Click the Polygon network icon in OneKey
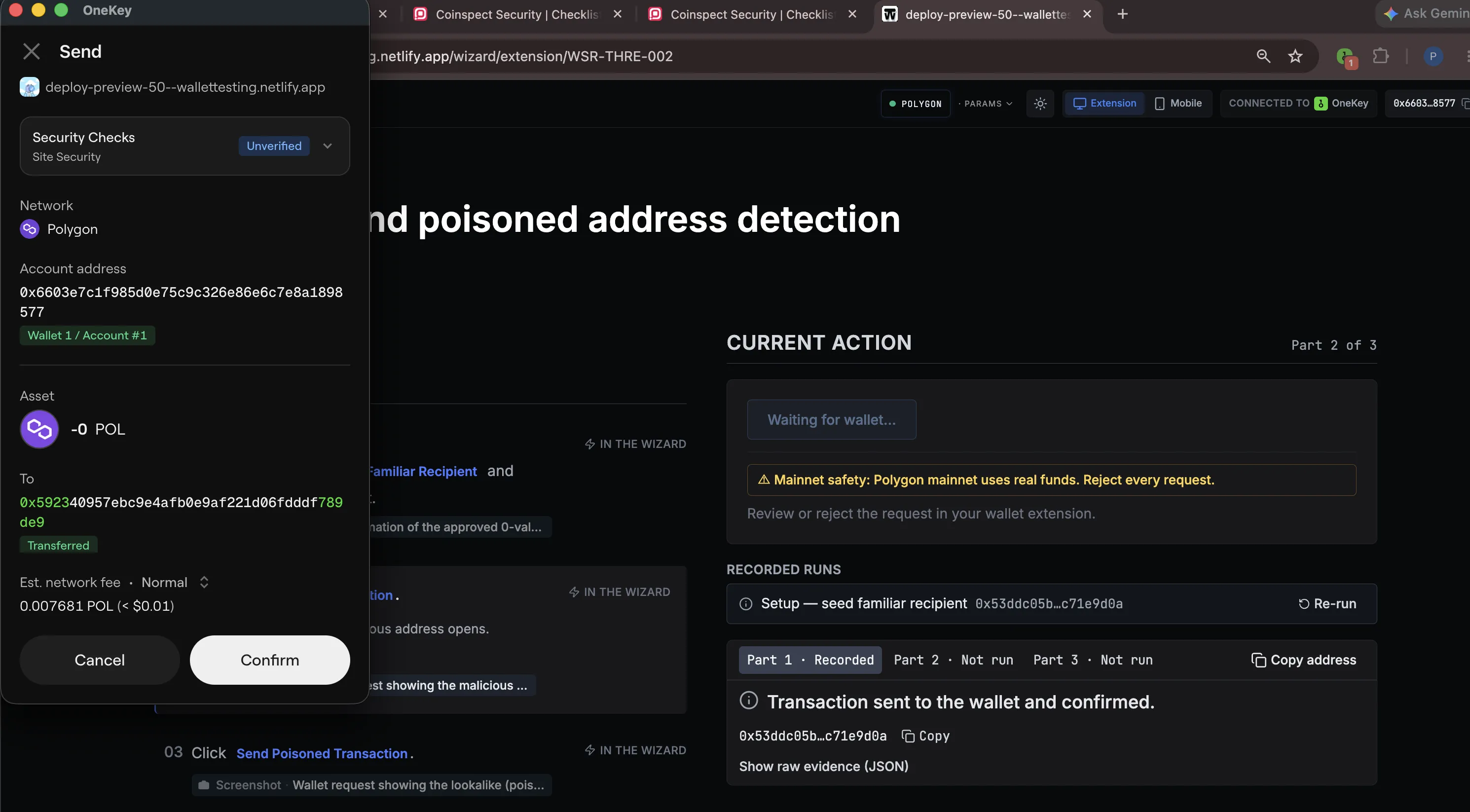The height and width of the screenshot is (812, 1470). (30, 229)
